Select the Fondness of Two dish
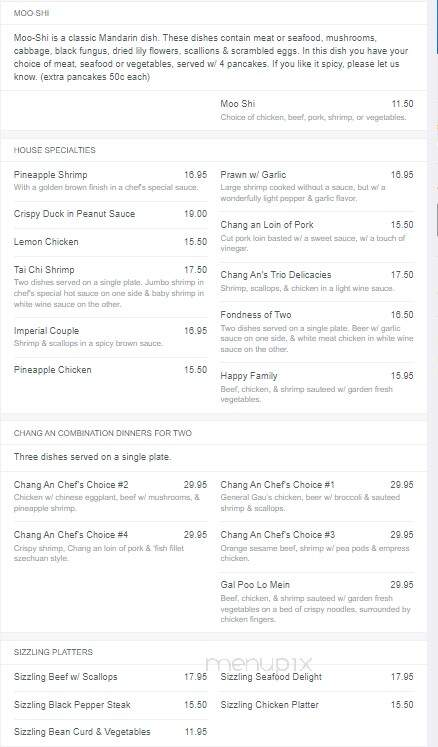 tap(316, 331)
